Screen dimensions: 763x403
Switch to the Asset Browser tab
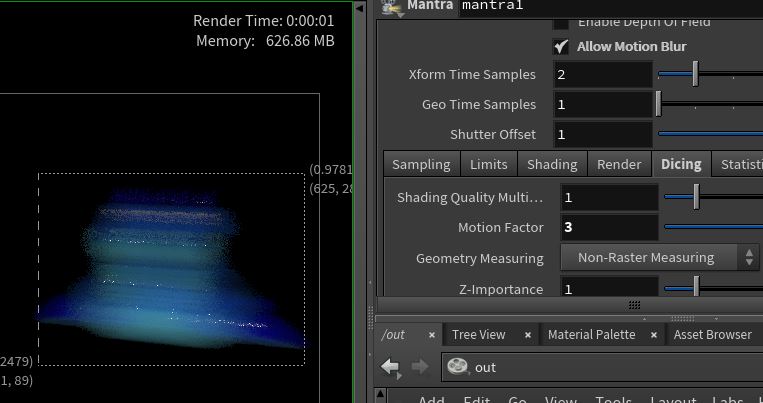tap(712, 335)
